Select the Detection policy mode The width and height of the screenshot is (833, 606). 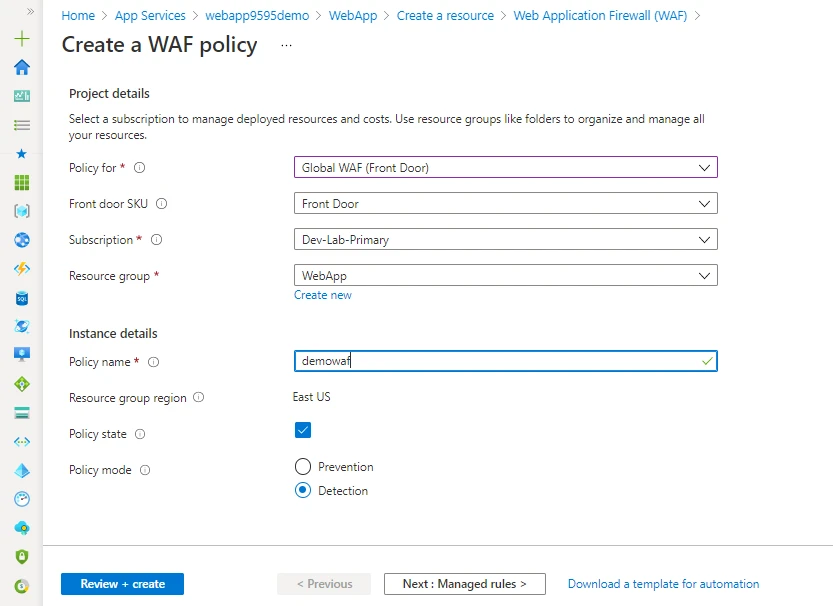[302, 490]
